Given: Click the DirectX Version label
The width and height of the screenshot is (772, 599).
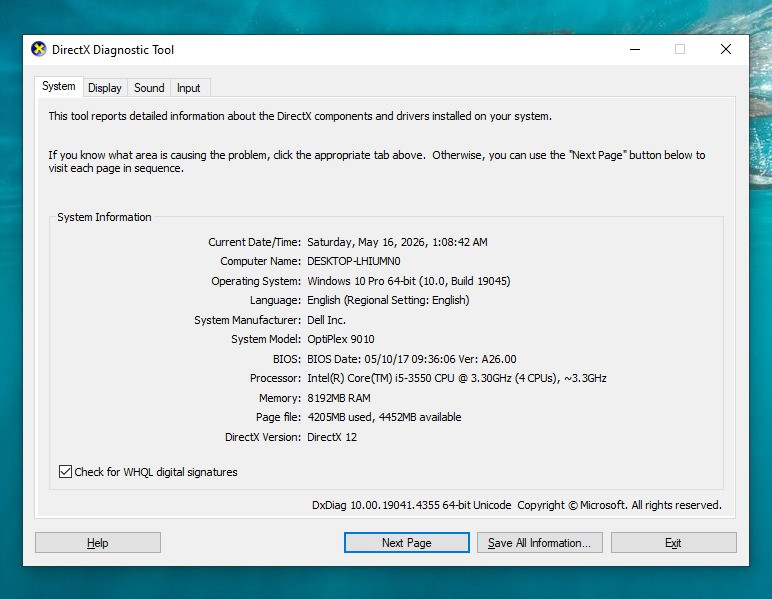Looking at the screenshot, I should 262,437.
